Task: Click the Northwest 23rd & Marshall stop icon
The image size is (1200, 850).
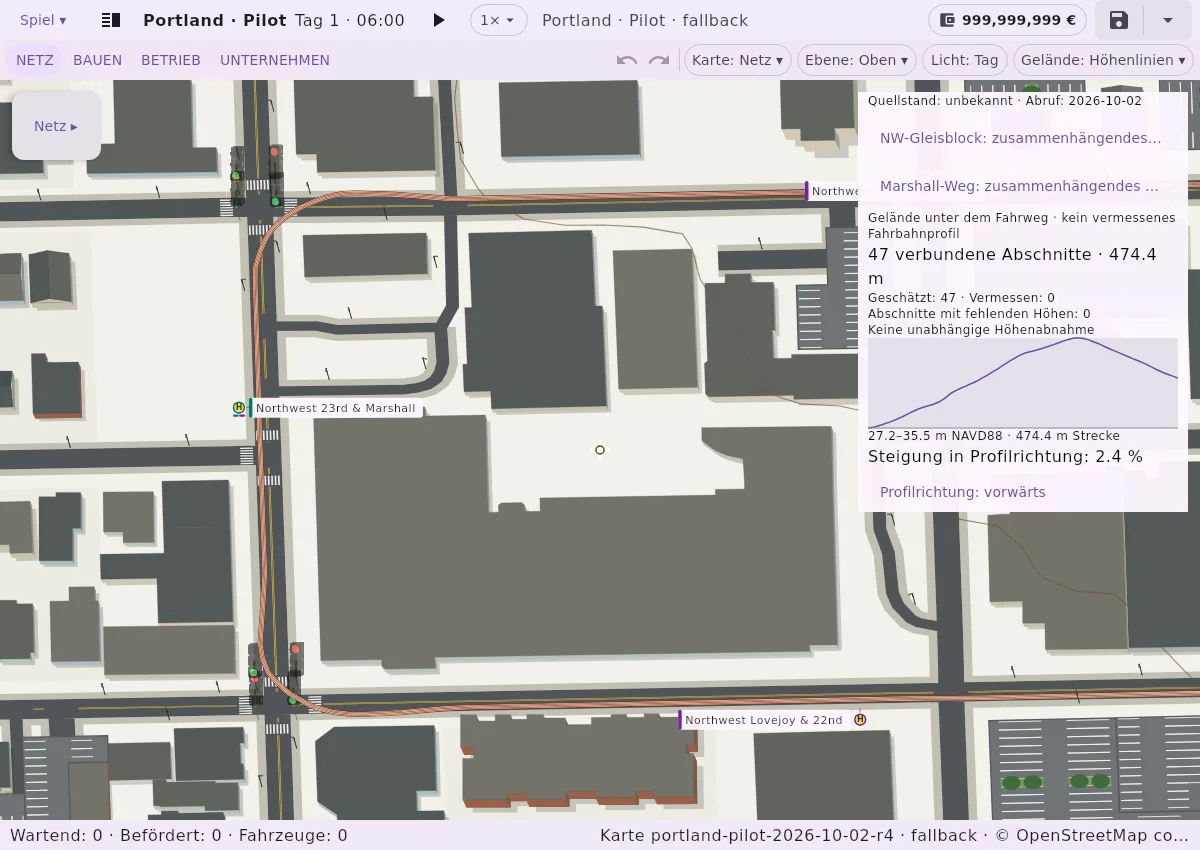Action: (239, 408)
